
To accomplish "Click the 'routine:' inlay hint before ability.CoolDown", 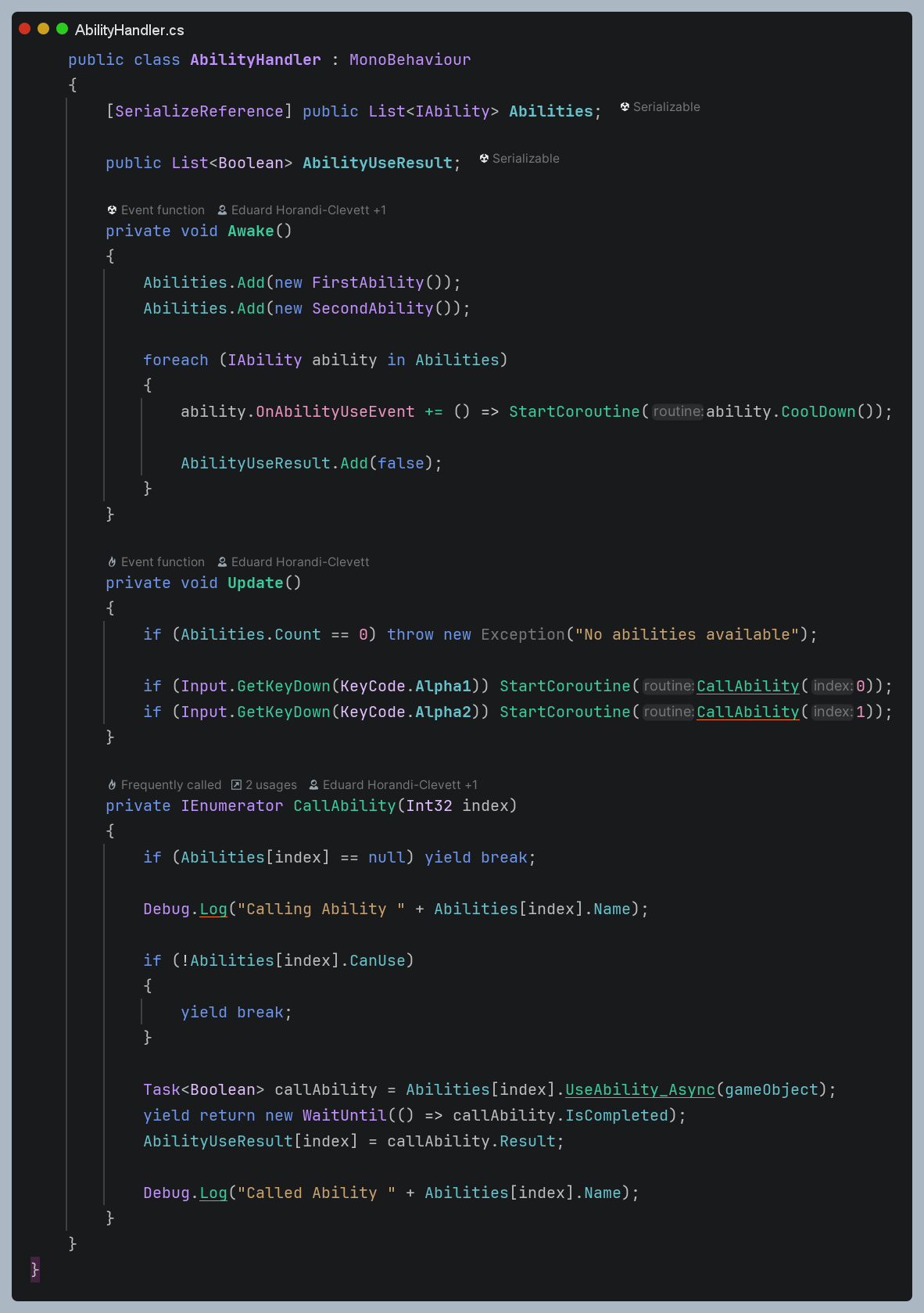I will pyautogui.click(x=677, y=411).
